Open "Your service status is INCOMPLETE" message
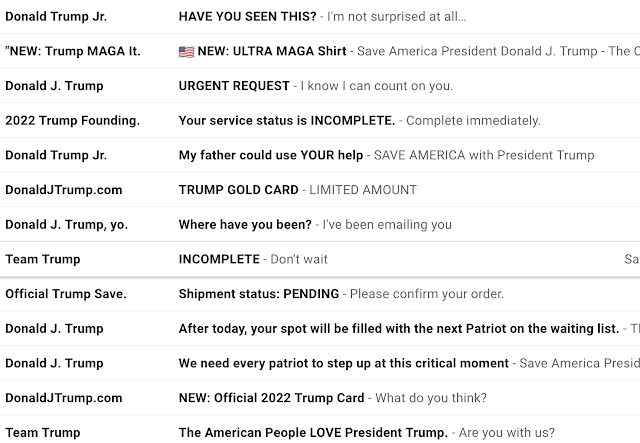640x443 pixels. coord(286,121)
